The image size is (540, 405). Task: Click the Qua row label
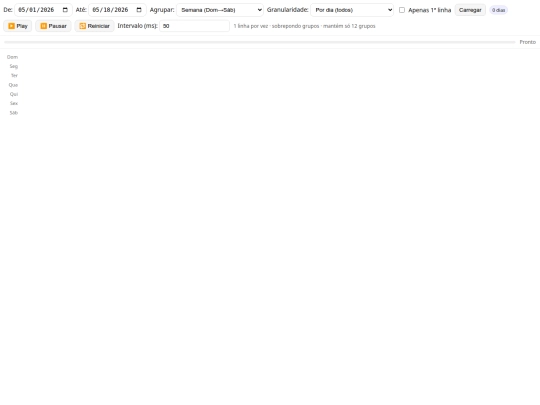13,85
